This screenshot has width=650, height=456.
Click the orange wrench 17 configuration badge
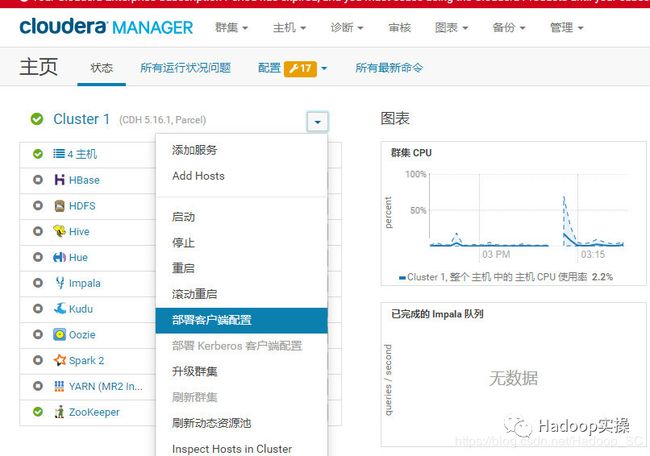point(300,68)
